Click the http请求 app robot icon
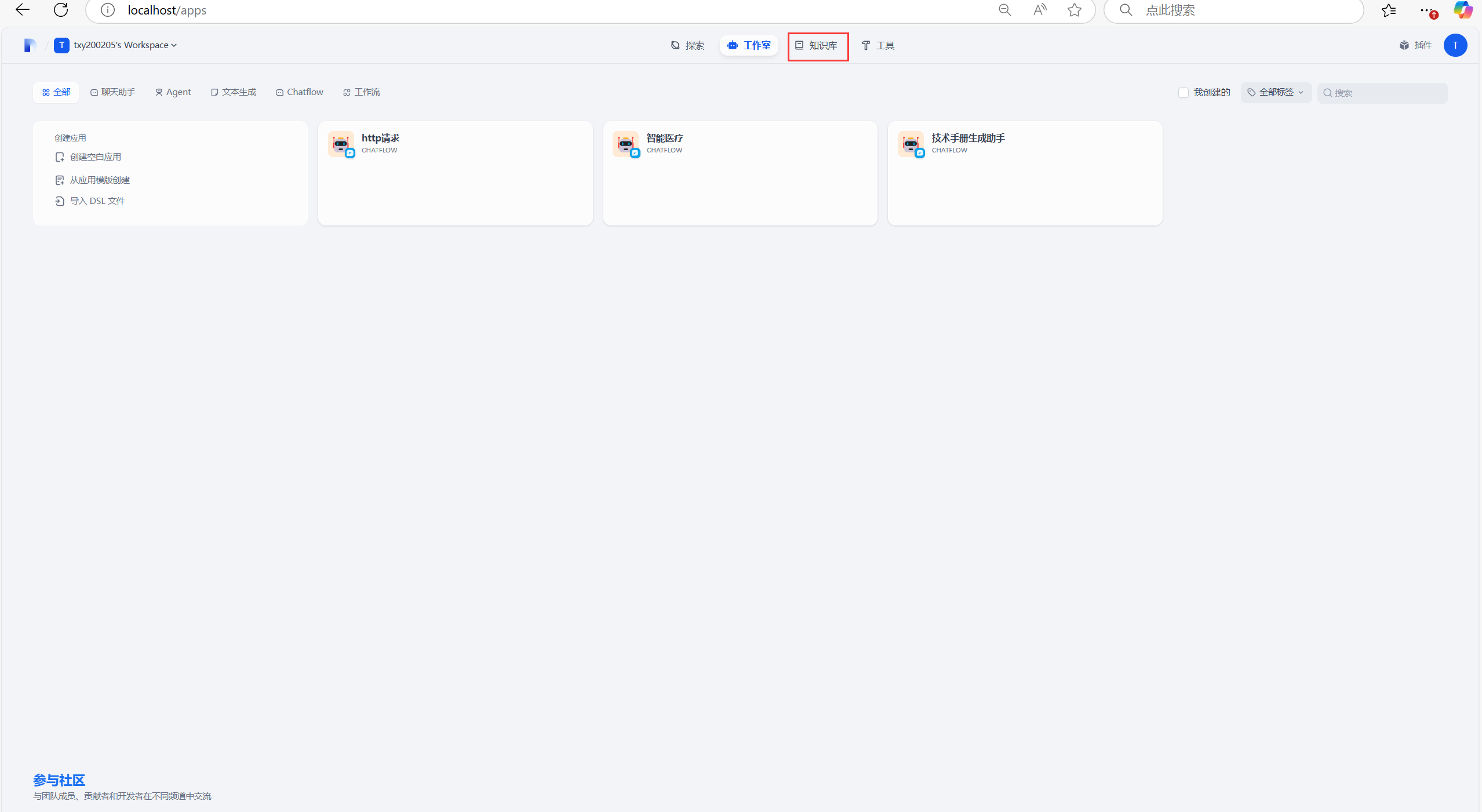The image size is (1482, 812). [x=341, y=144]
